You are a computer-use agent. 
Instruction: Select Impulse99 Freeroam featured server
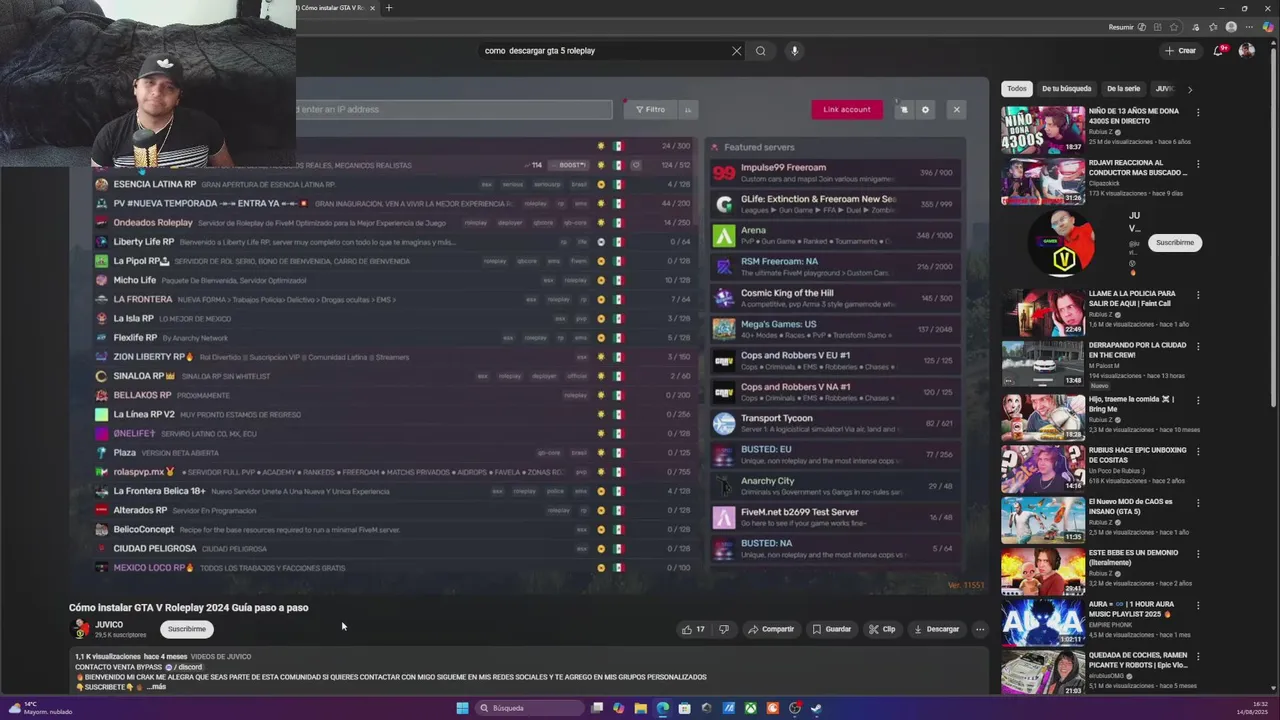pyautogui.click(x=835, y=173)
